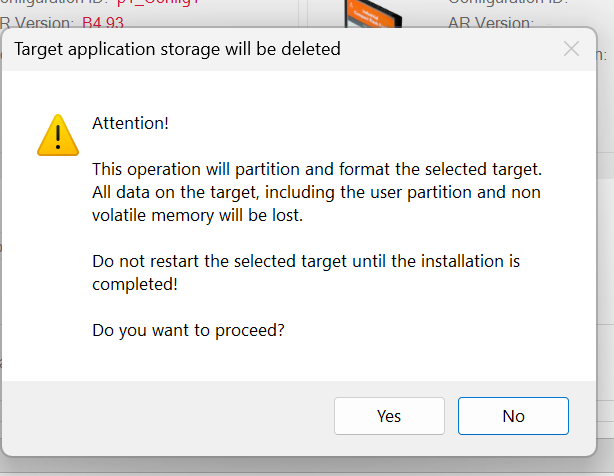Click the 'Do not restart the selected target' line

[306, 261]
